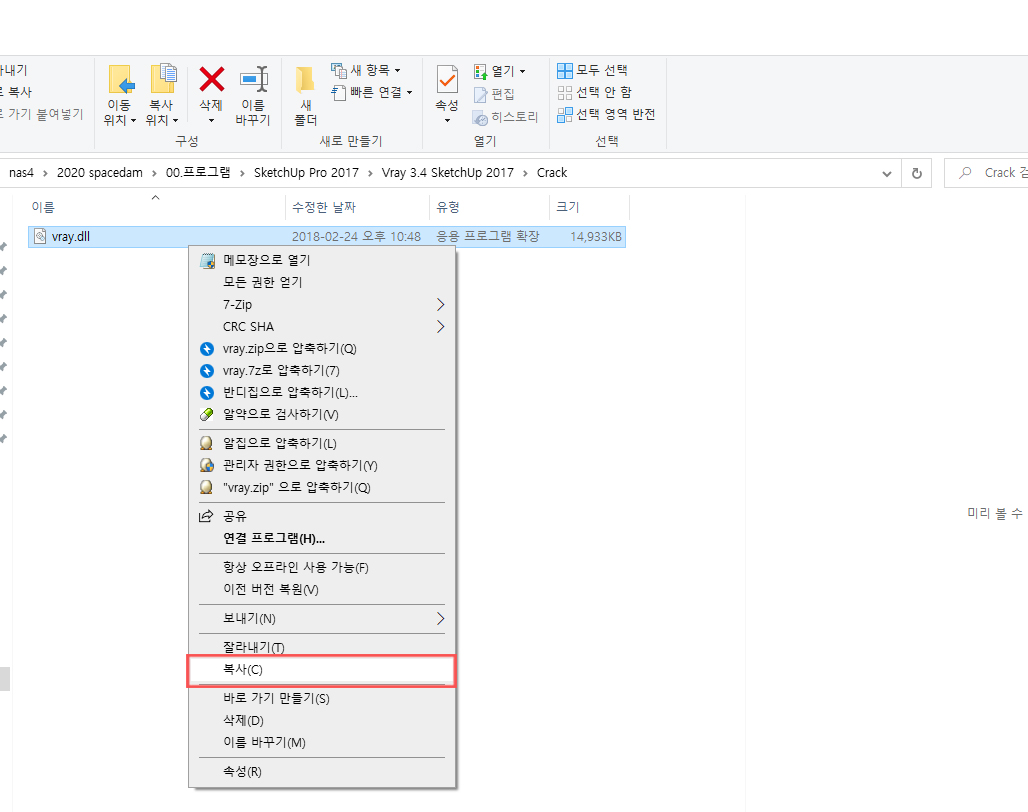Open the New item (새 항목) menu
The image size is (1028, 812).
point(366,70)
